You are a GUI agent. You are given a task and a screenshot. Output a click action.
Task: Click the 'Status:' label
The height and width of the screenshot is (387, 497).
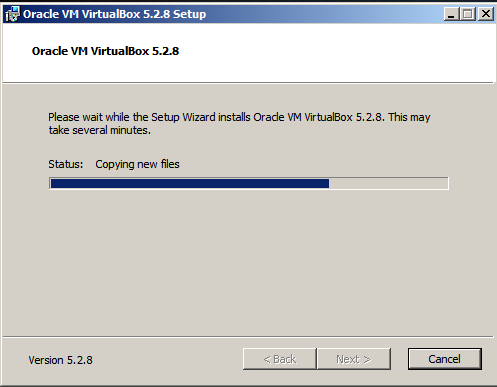click(x=66, y=164)
